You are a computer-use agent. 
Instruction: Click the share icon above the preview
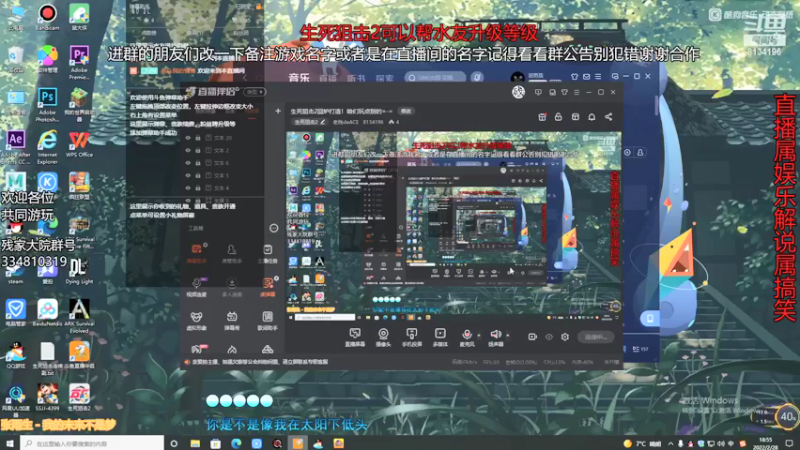click(x=609, y=117)
